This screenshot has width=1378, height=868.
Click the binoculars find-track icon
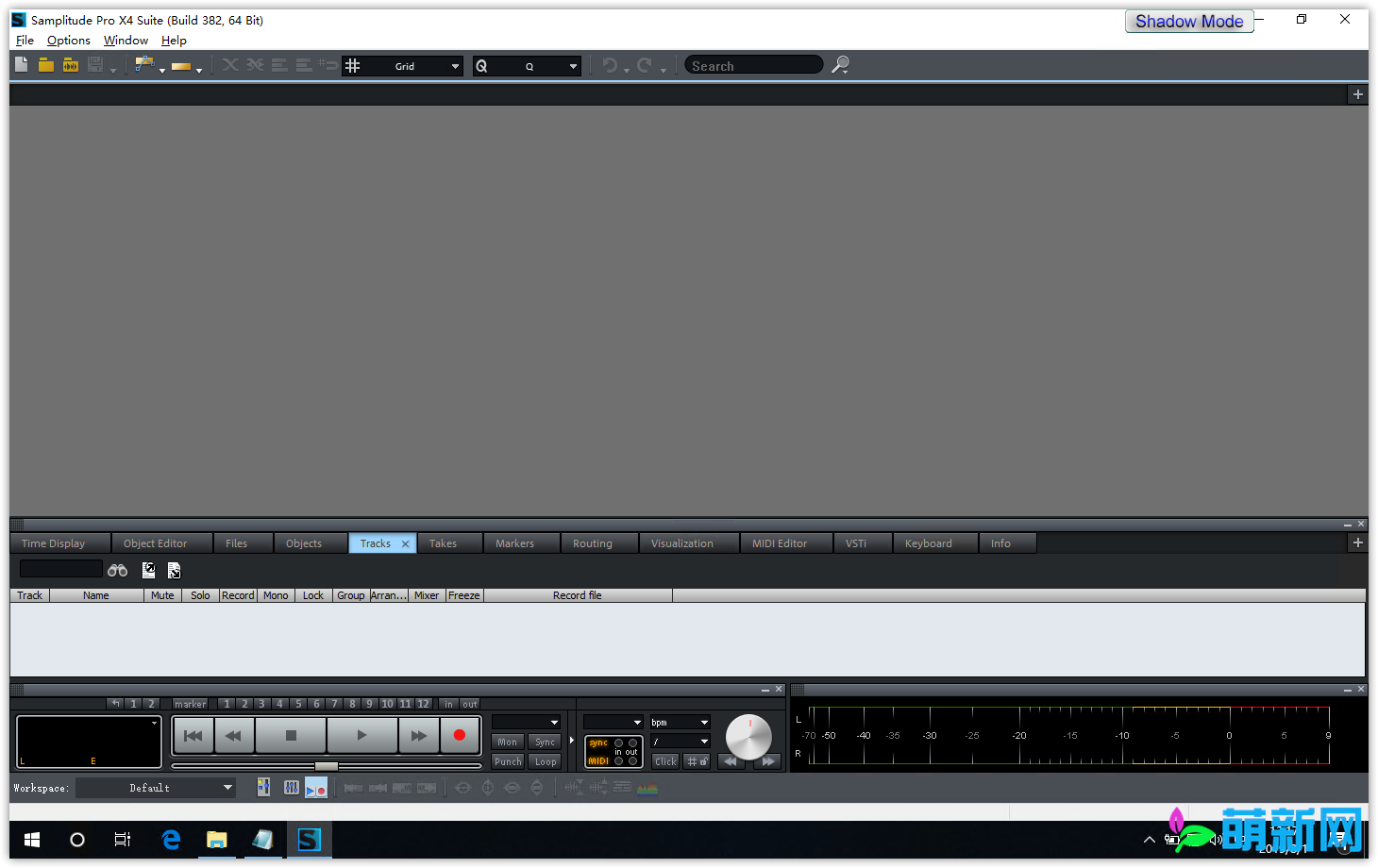point(117,570)
